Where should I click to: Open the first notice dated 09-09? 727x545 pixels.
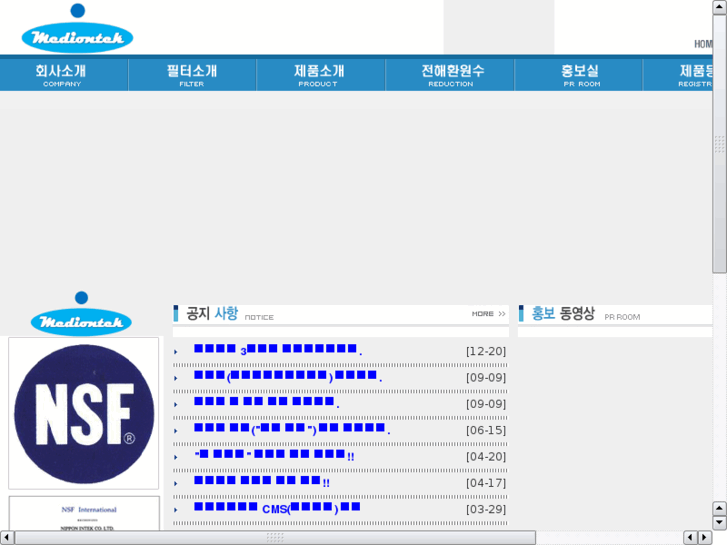288,376
